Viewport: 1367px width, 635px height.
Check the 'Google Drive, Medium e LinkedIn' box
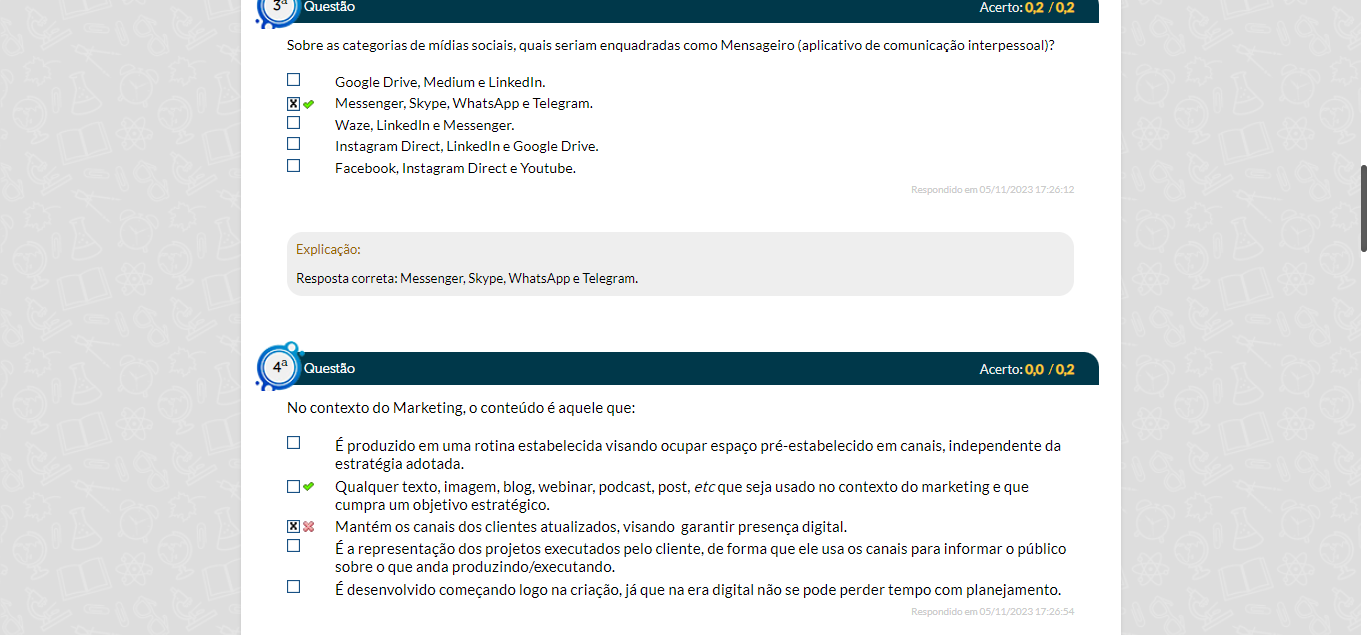293,80
